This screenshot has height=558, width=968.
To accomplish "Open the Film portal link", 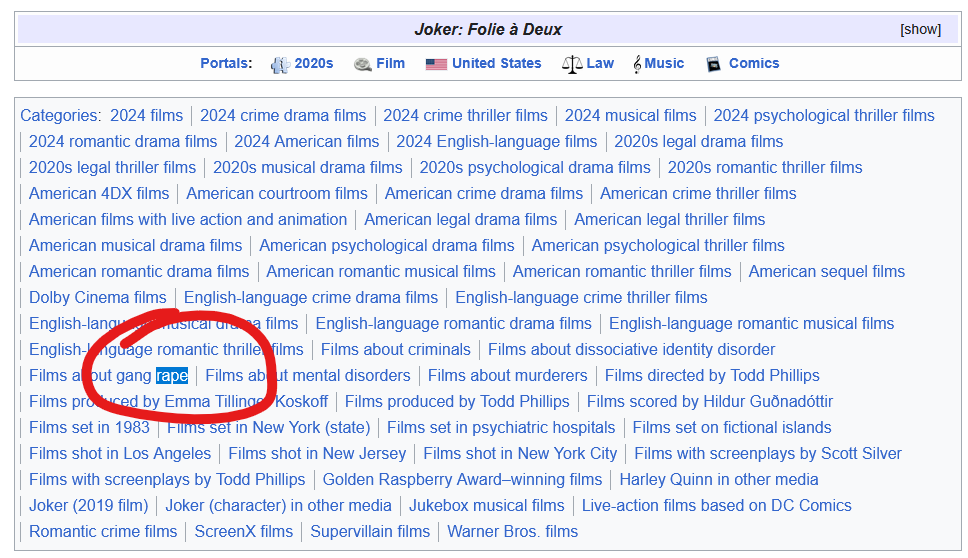I will click(x=390, y=64).
